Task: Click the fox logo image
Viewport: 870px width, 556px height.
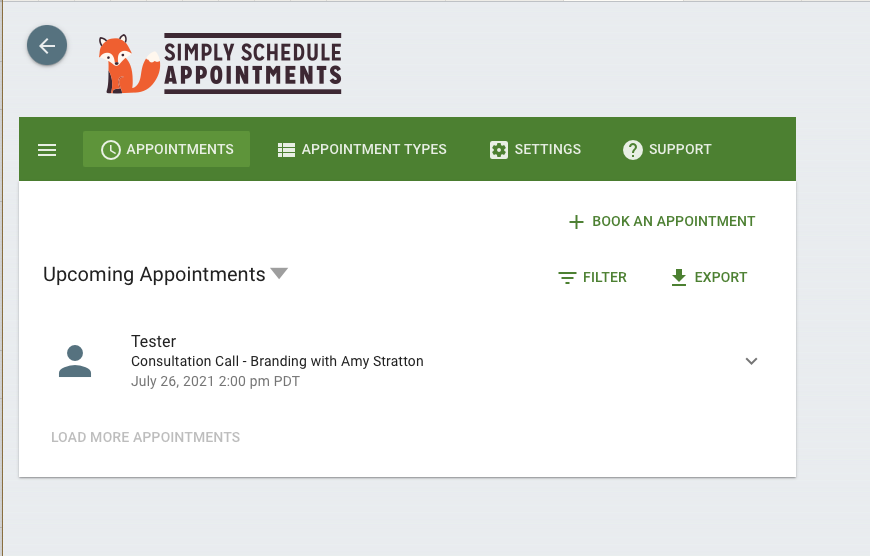Action: pos(129,64)
